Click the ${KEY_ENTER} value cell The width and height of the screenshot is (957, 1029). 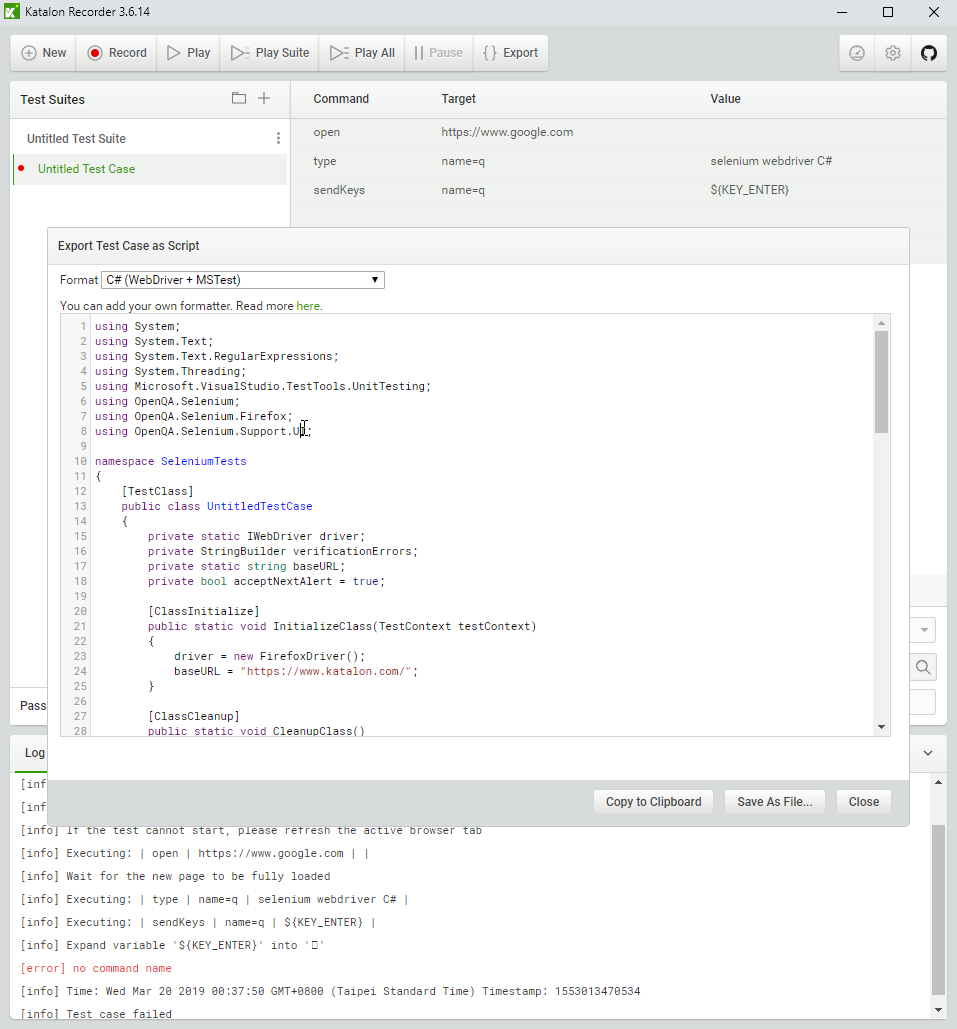click(750, 190)
